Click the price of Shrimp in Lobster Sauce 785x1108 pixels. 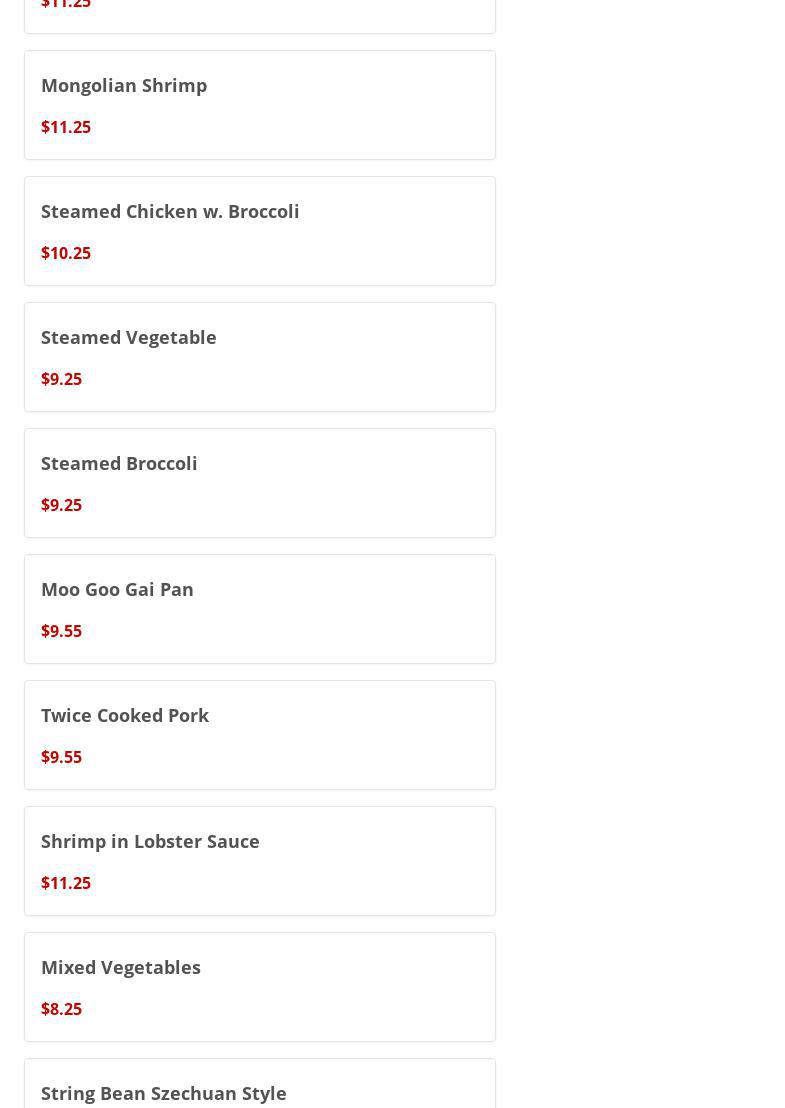pos(66,883)
